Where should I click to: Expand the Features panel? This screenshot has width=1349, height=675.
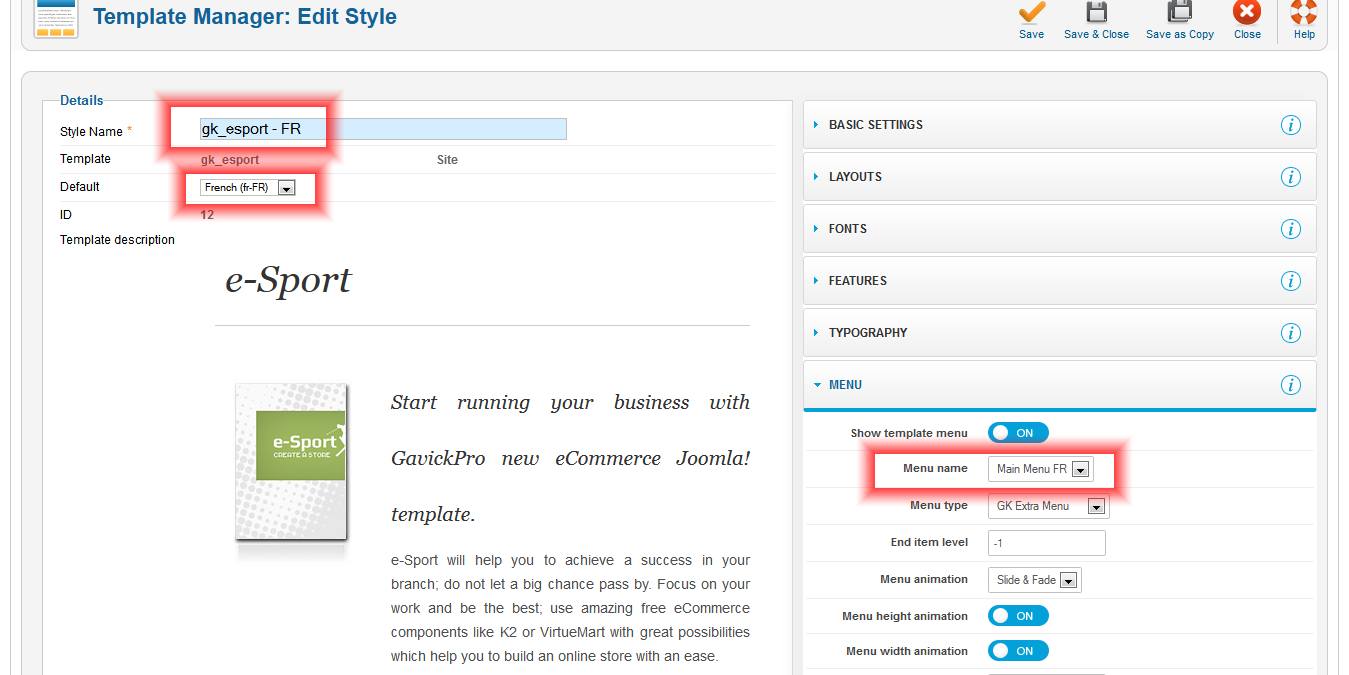(x=1060, y=281)
